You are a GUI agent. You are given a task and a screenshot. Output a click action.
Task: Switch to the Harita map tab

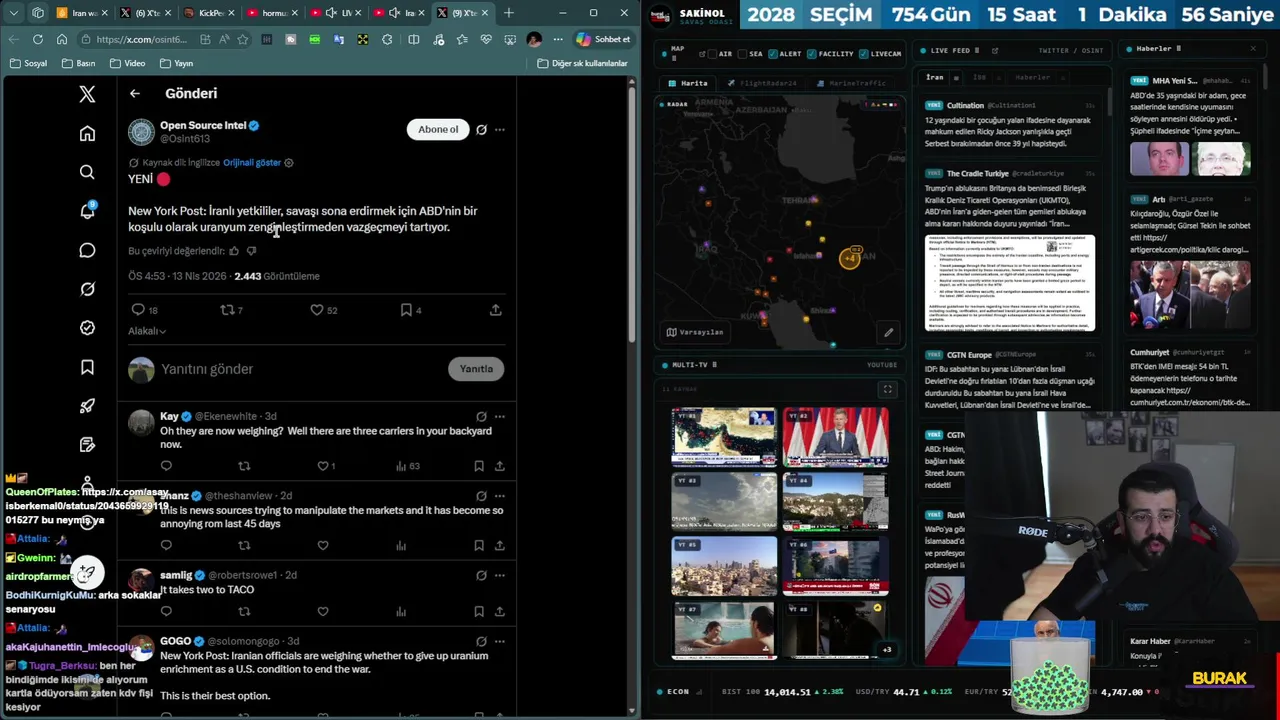tap(688, 83)
